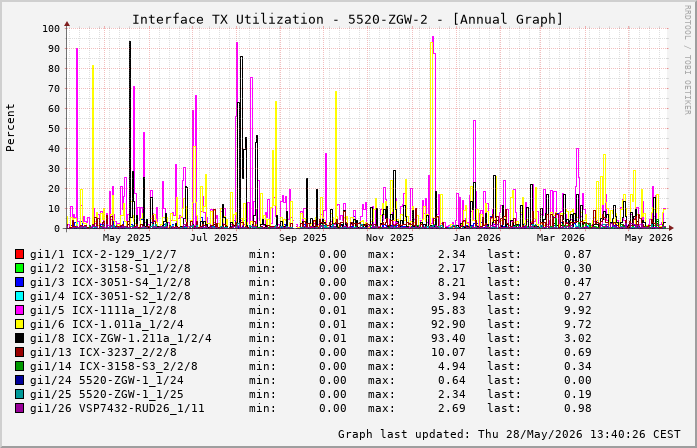Click the purple gi1/26 legend color swatch
The height and width of the screenshot is (448, 697).
20,408
